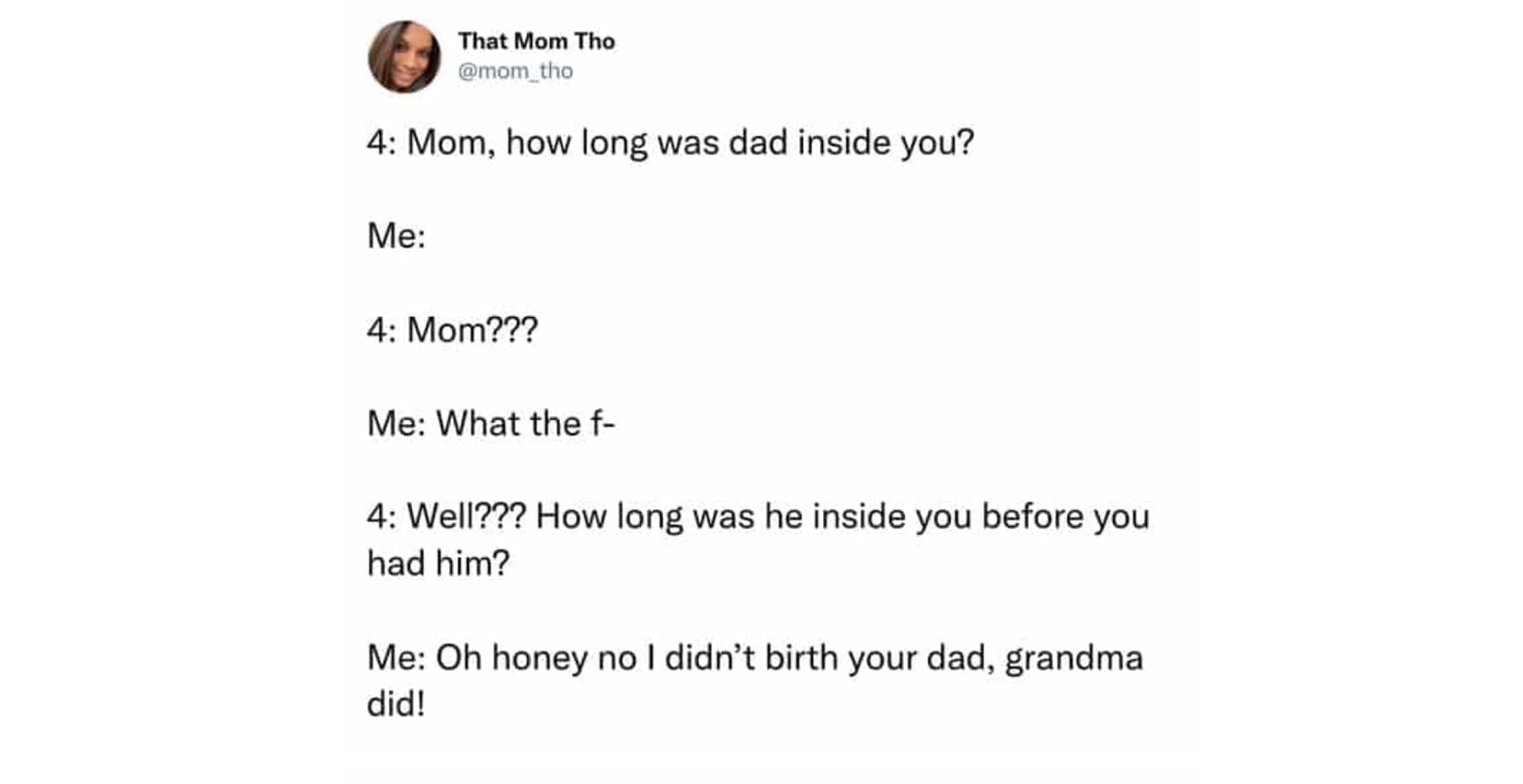Viewport: 1523px width, 784px height.
Task: Select the word "honey" in the last reply
Action: [x=539, y=658]
